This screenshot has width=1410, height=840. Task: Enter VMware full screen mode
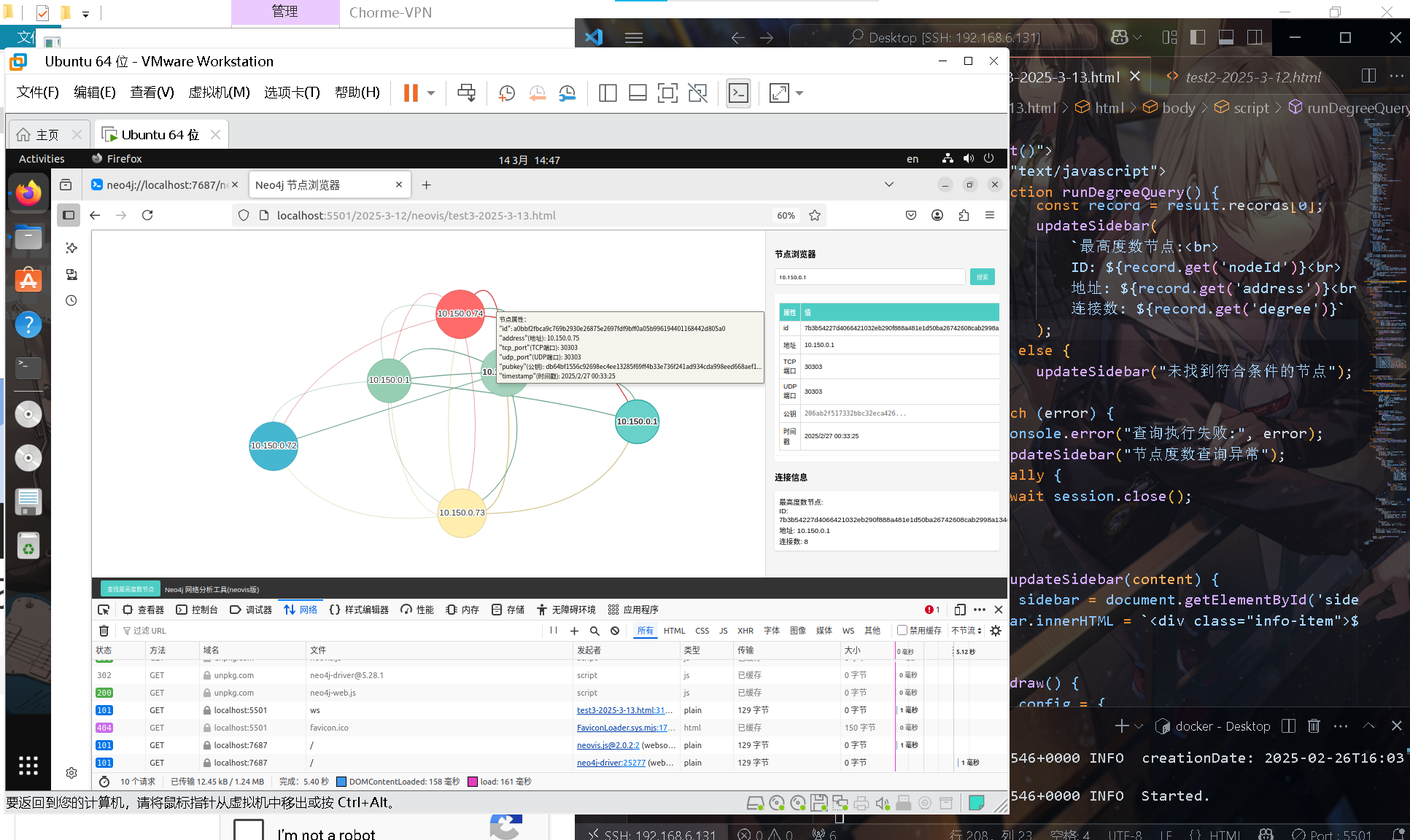(x=667, y=93)
